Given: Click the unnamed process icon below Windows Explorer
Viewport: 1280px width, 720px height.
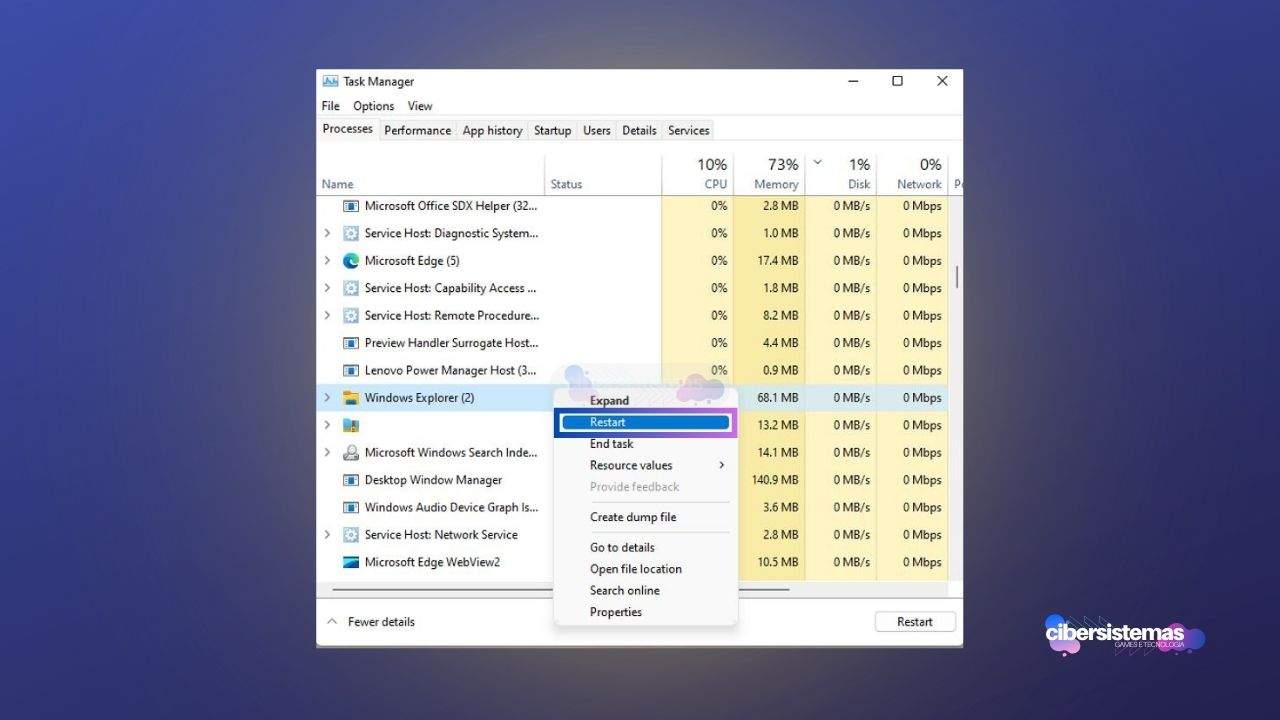Looking at the screenshot, I should (x=350, y=425).
